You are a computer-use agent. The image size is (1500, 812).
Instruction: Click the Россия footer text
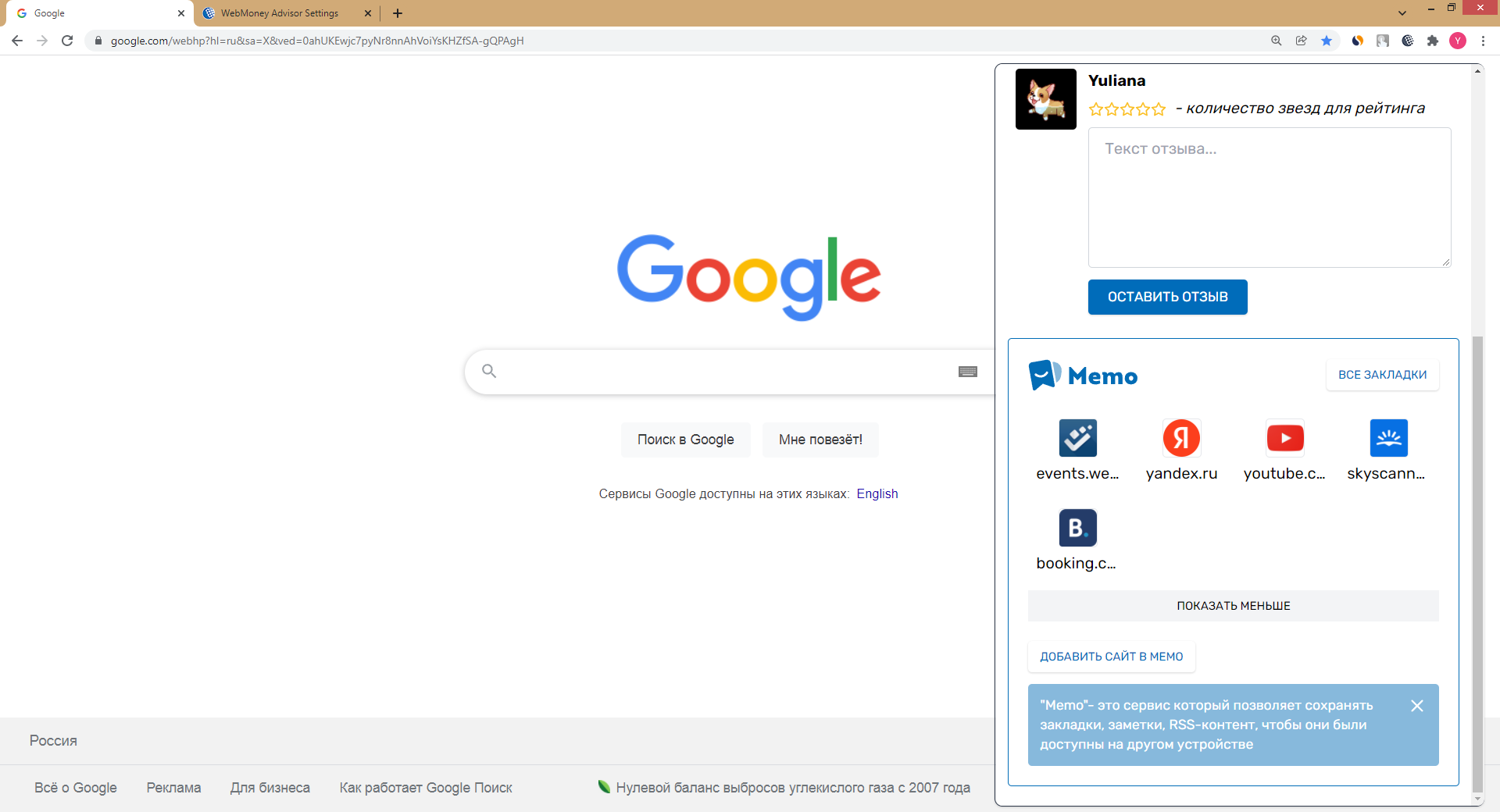click(53, 741)
